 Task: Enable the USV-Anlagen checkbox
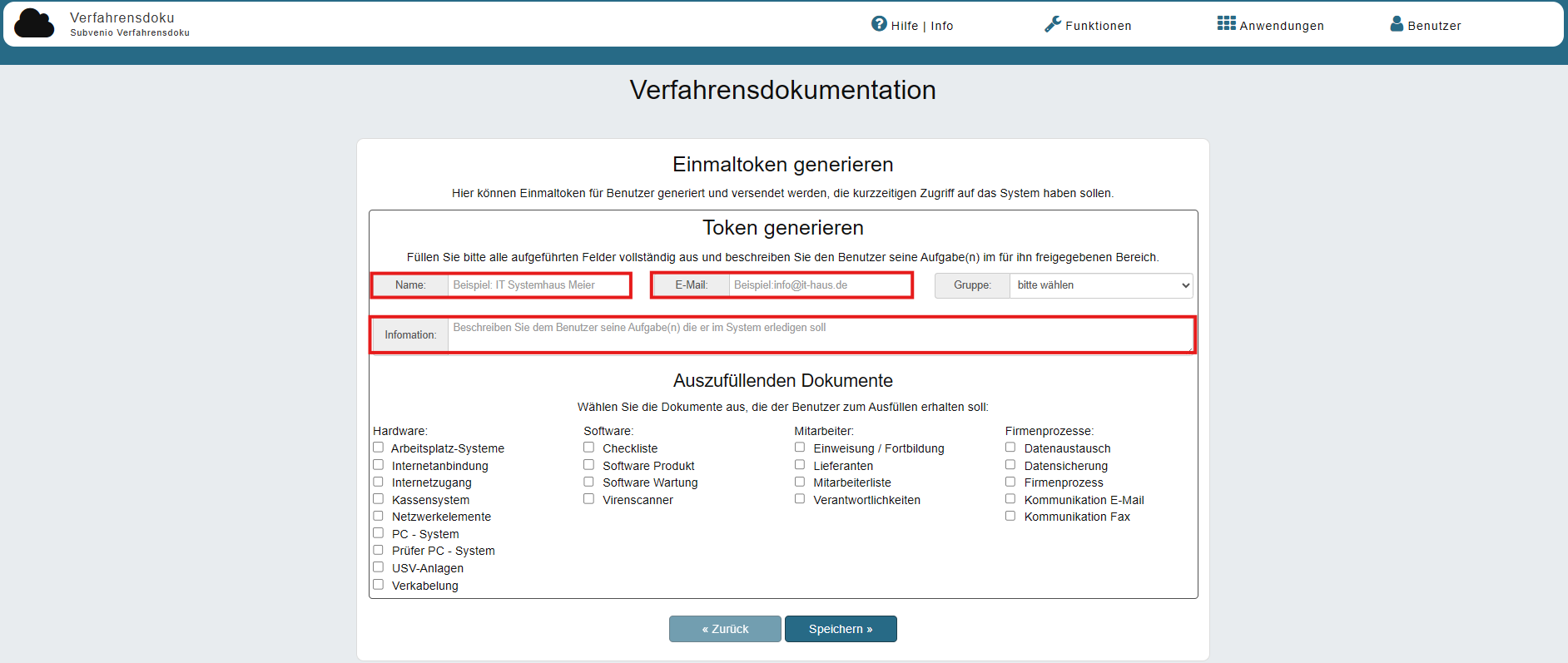pos(379,567)
